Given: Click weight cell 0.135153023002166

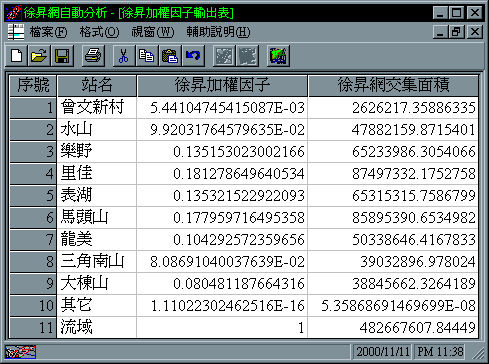Looking at the screenshot, I should [x=222, y=152].
